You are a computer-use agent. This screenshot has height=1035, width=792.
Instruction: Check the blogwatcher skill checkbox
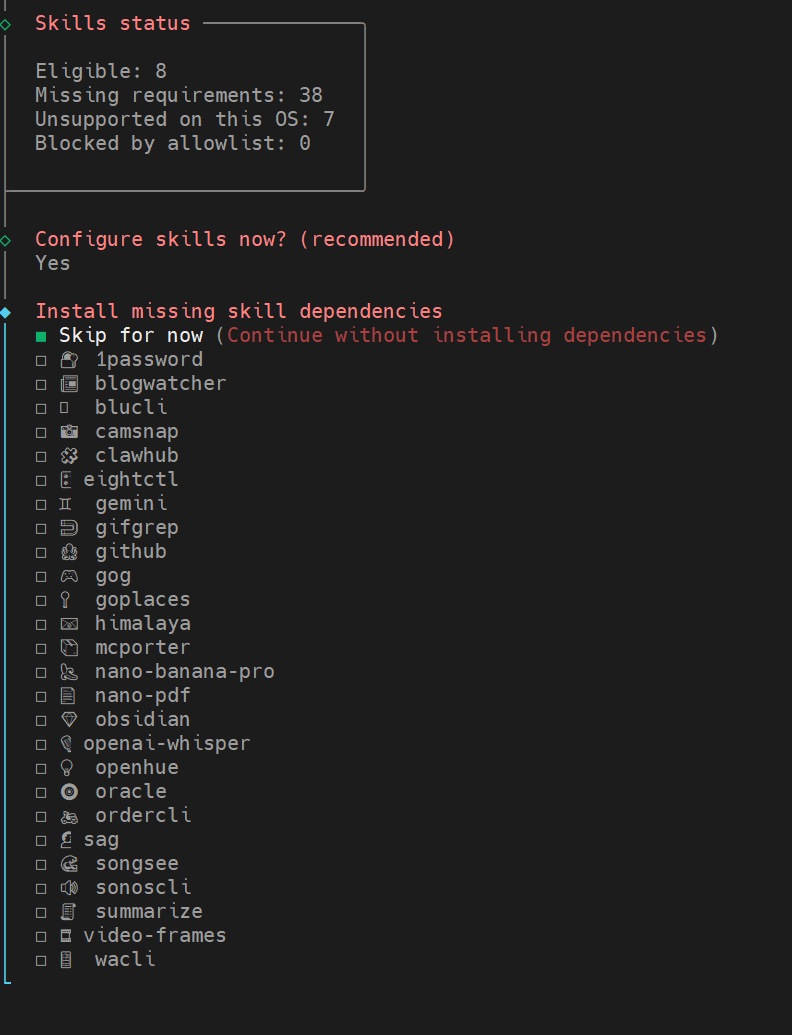(x=41, y=385)
